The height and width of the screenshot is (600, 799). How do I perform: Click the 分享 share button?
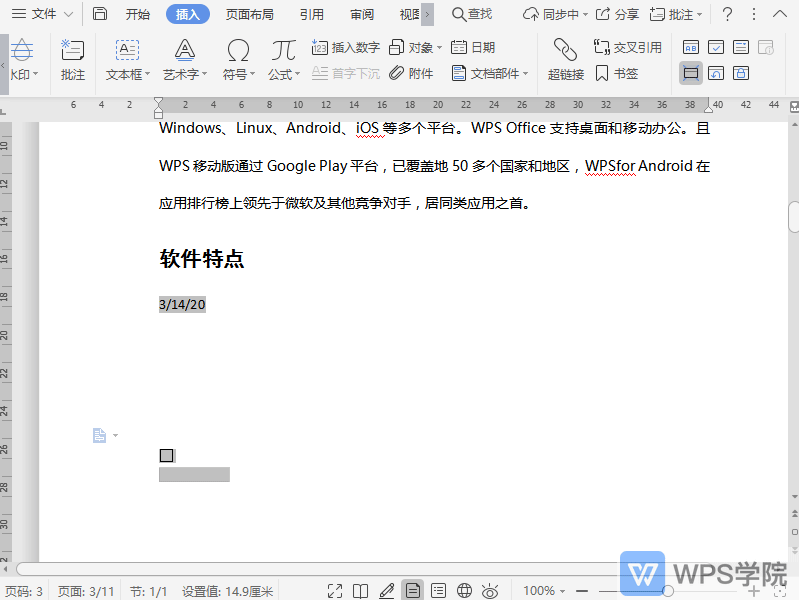(x=617, y=14)
